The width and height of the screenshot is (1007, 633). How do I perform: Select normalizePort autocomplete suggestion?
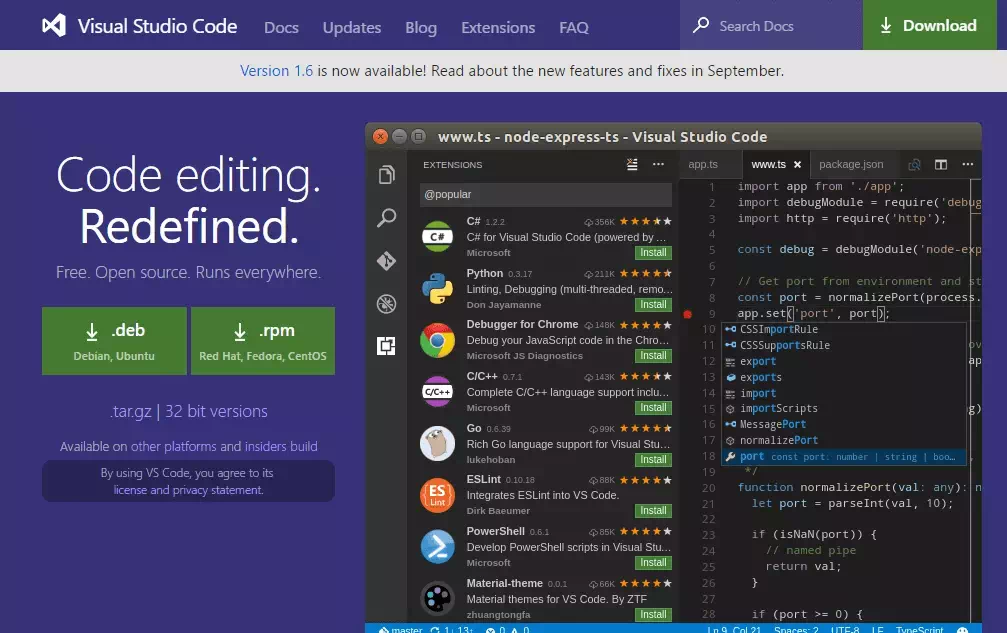pyautogui.click(x=843, y=440)
